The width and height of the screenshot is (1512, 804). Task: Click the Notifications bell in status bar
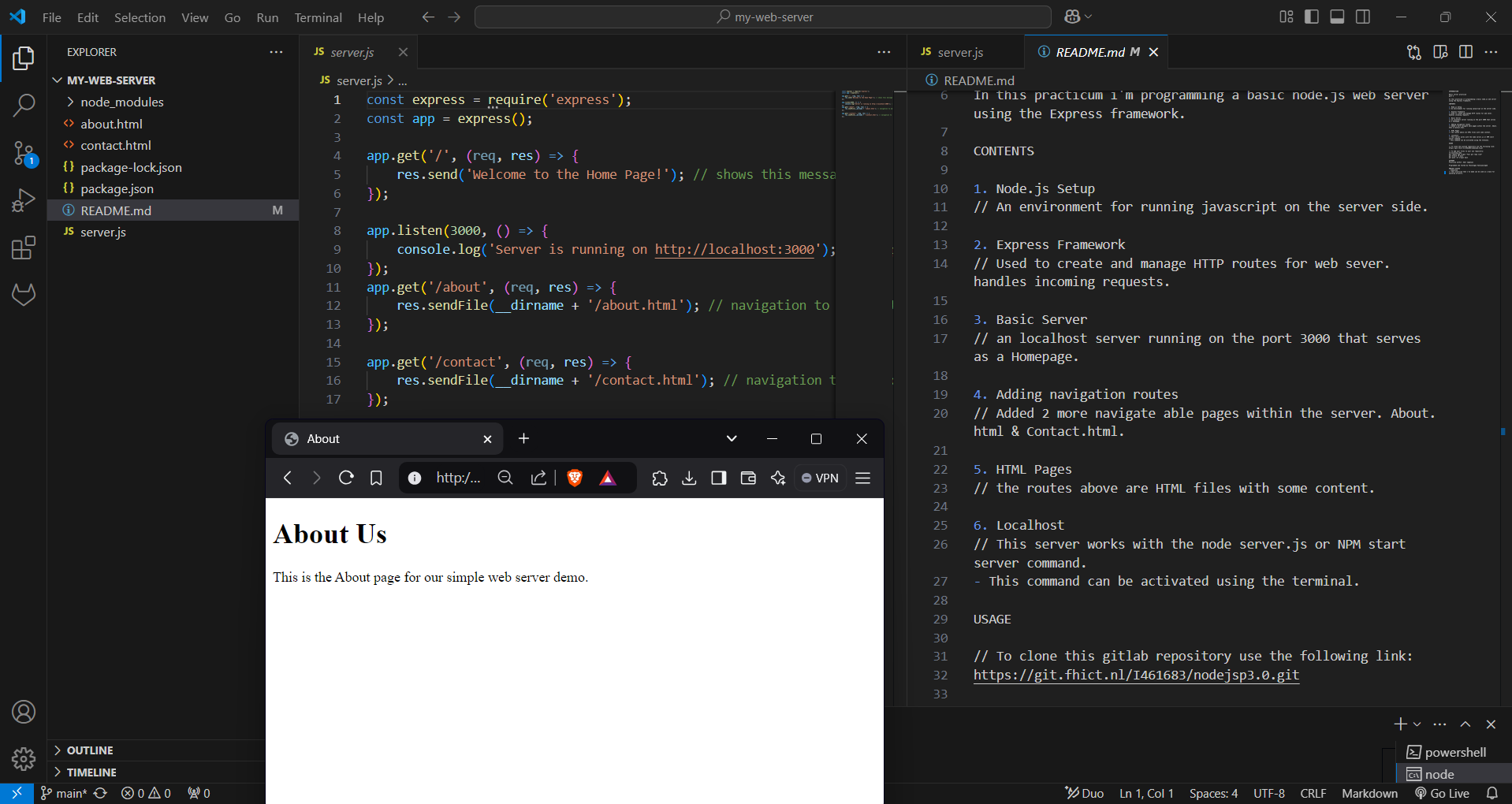pos(1492,793)
